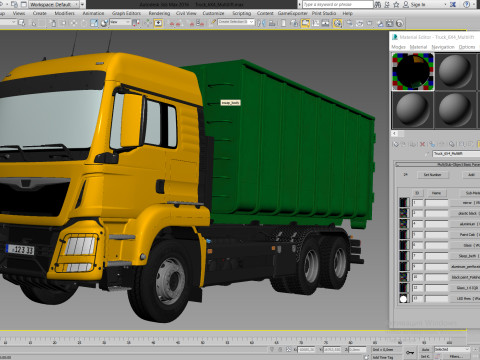Click the Set Number button
Image resolution: width=480 pixels, height=360 pixels.
[x=432, y=175]
